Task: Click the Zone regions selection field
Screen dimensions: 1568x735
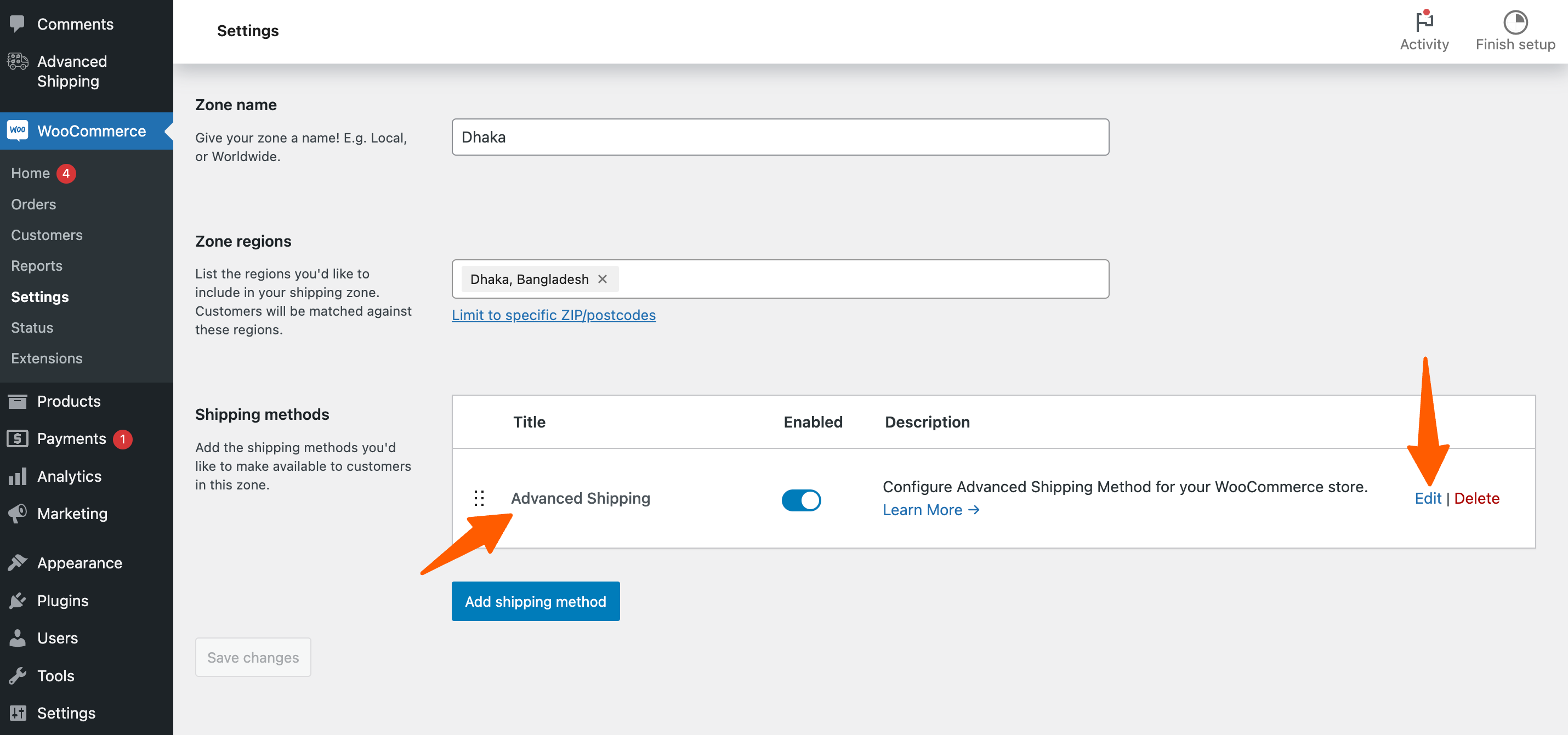Action: (780, 278)
